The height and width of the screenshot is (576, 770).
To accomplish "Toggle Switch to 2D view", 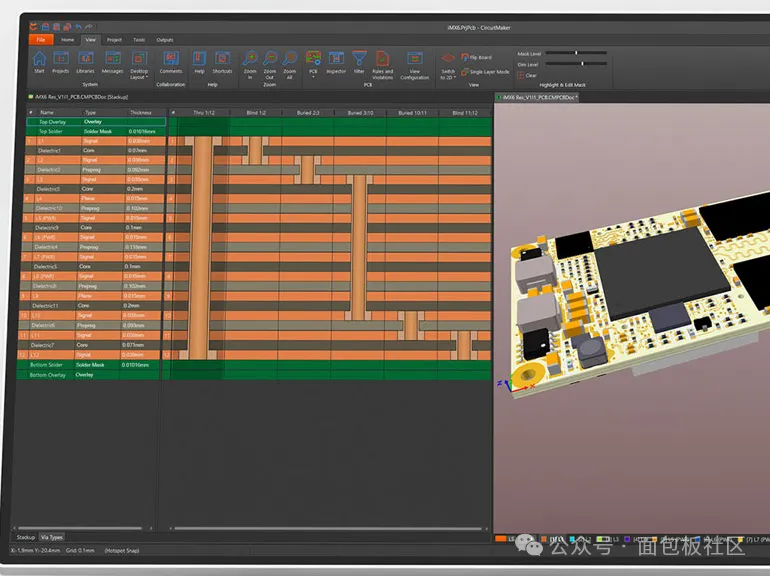I will pyautogui.click(x=448, y=62).
